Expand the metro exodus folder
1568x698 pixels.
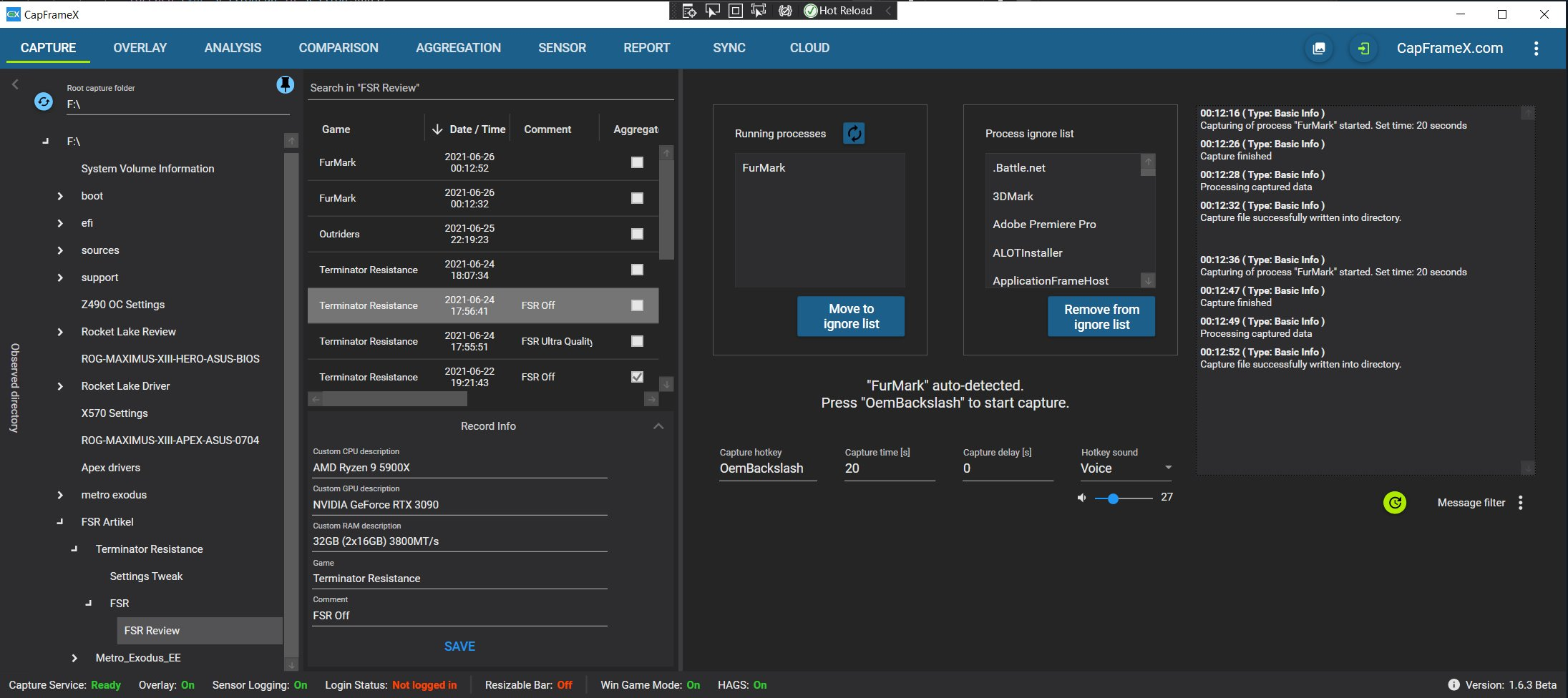[x=60, y=495]
